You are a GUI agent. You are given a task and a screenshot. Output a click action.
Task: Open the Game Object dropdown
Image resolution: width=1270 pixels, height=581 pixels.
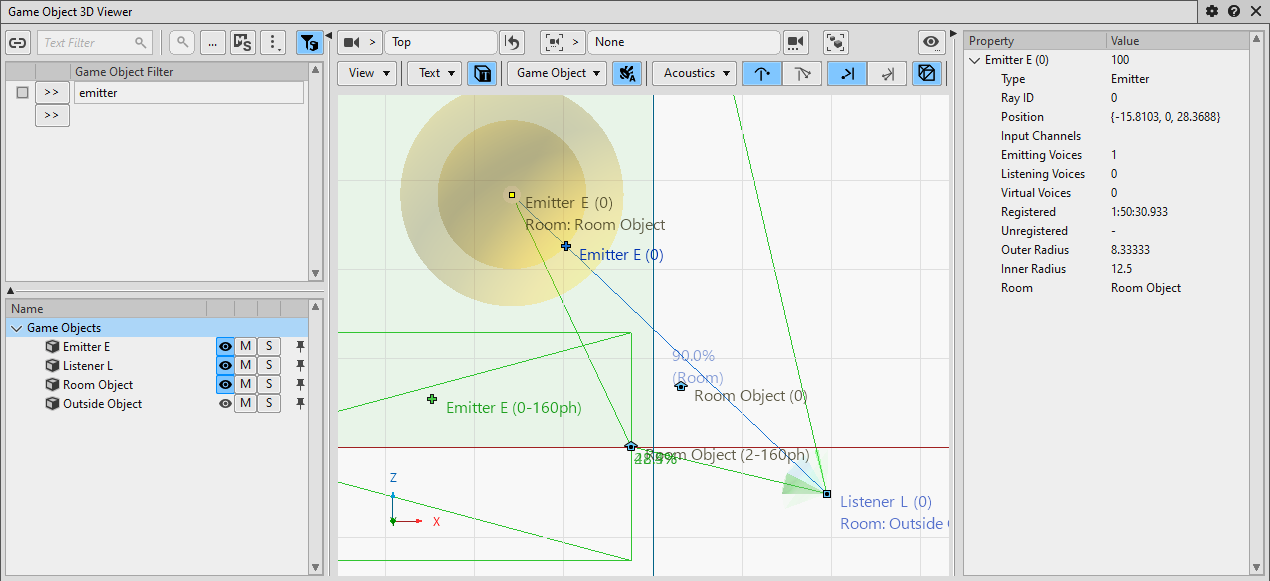[x=557, y=73]
